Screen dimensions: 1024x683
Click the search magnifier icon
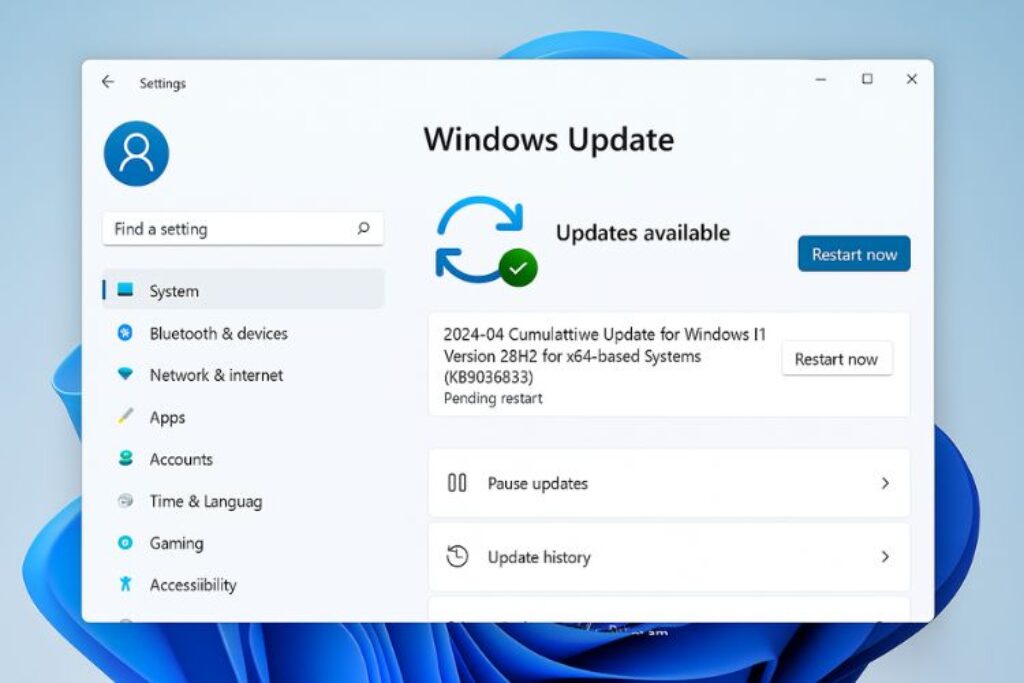(x=363, y=228)
